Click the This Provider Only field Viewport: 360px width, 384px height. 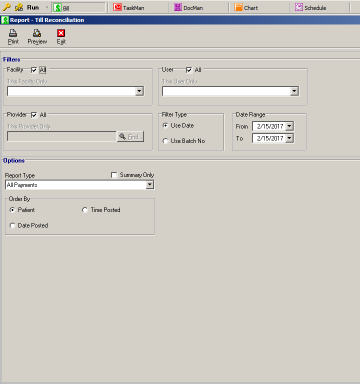click(x=62, y=136)
